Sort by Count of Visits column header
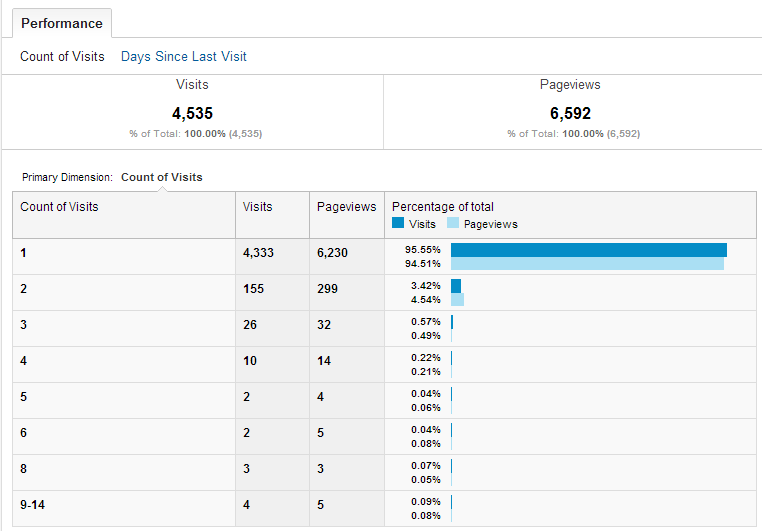The height and width of the screenshot is (531, 762). [x=59, y=207]
